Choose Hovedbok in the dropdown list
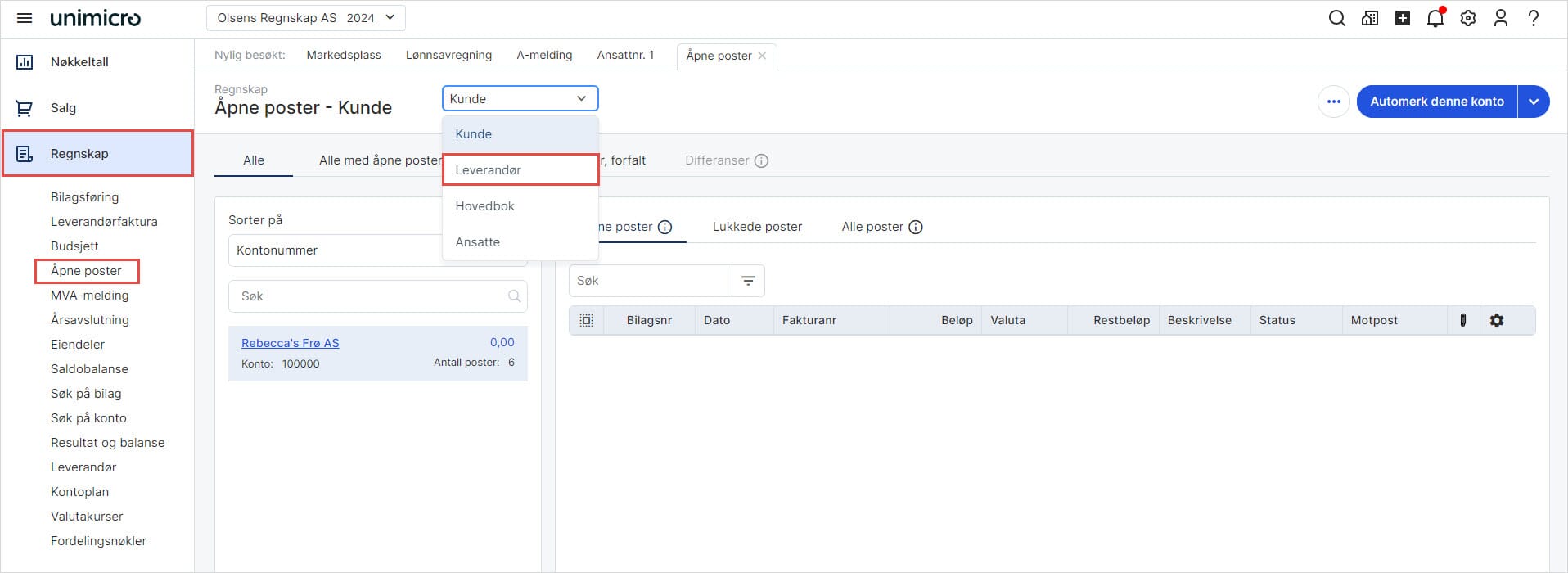 [x=484, y=206]
